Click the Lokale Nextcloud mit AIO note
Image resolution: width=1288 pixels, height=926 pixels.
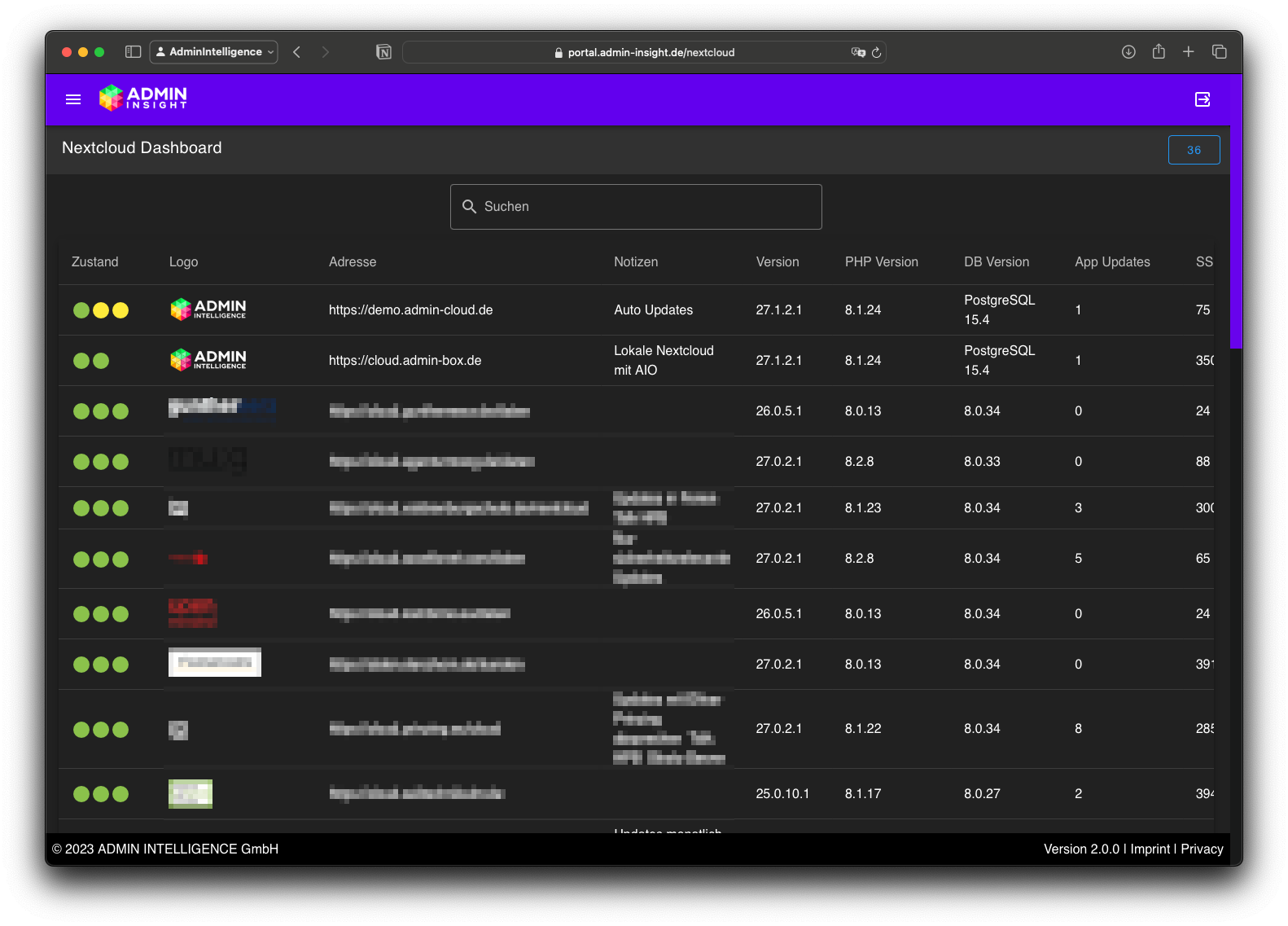coord(664,361)
